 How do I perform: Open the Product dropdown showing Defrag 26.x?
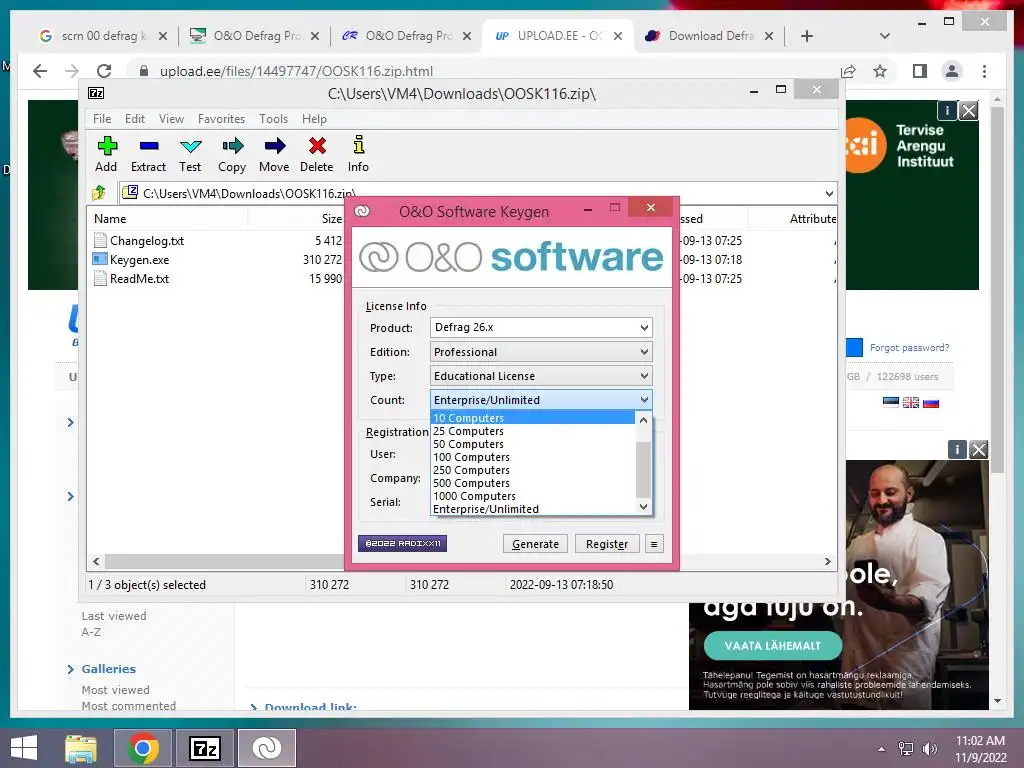tap(541, 327)
